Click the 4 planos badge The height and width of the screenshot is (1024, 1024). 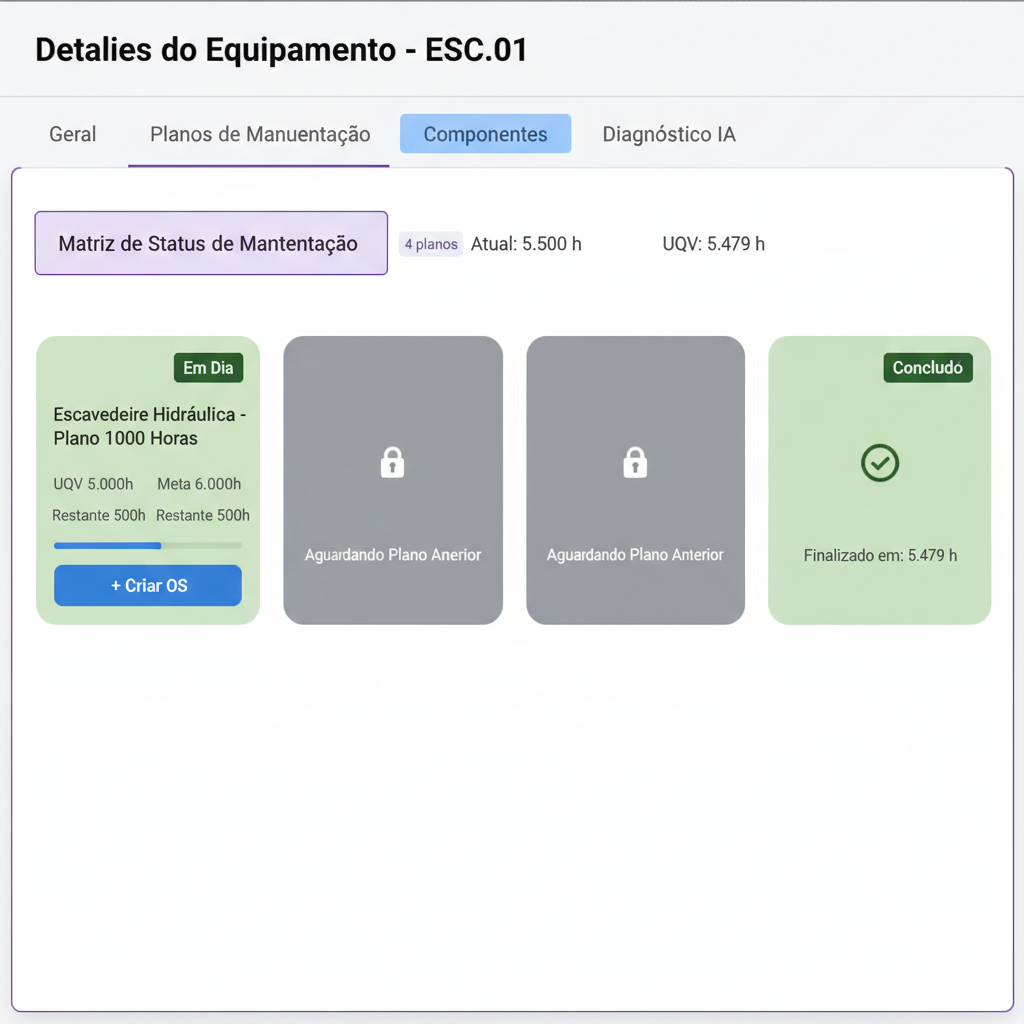pos(431,244)
